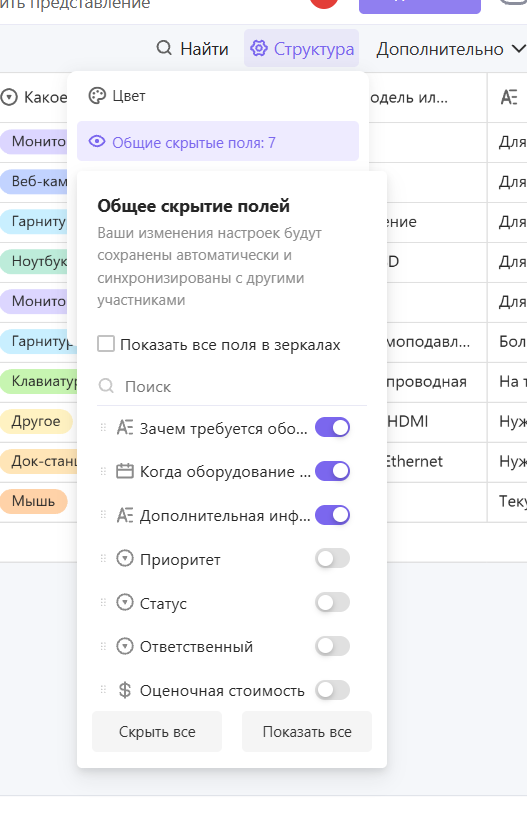The image size is (527, 825).
Task: Expand the Дополнительно dropdown arrow
Action: pos(519,49)
